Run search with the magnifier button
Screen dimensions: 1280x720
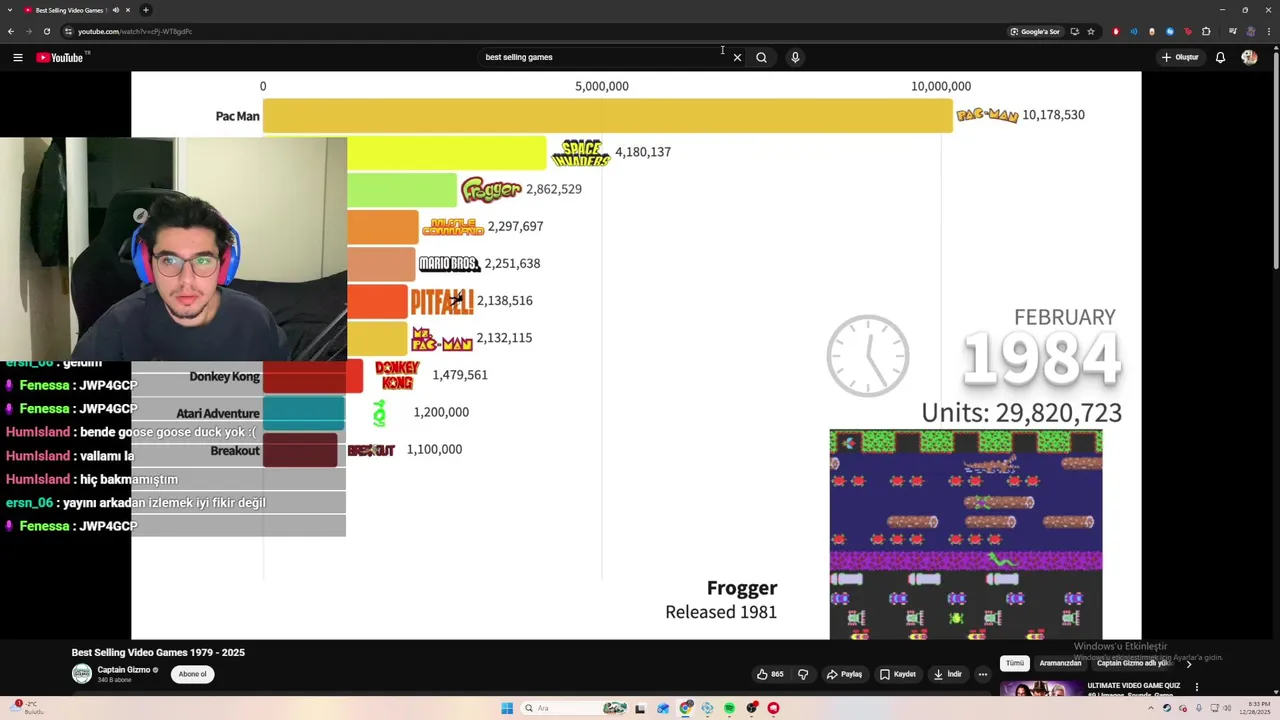tap(761, 57)
